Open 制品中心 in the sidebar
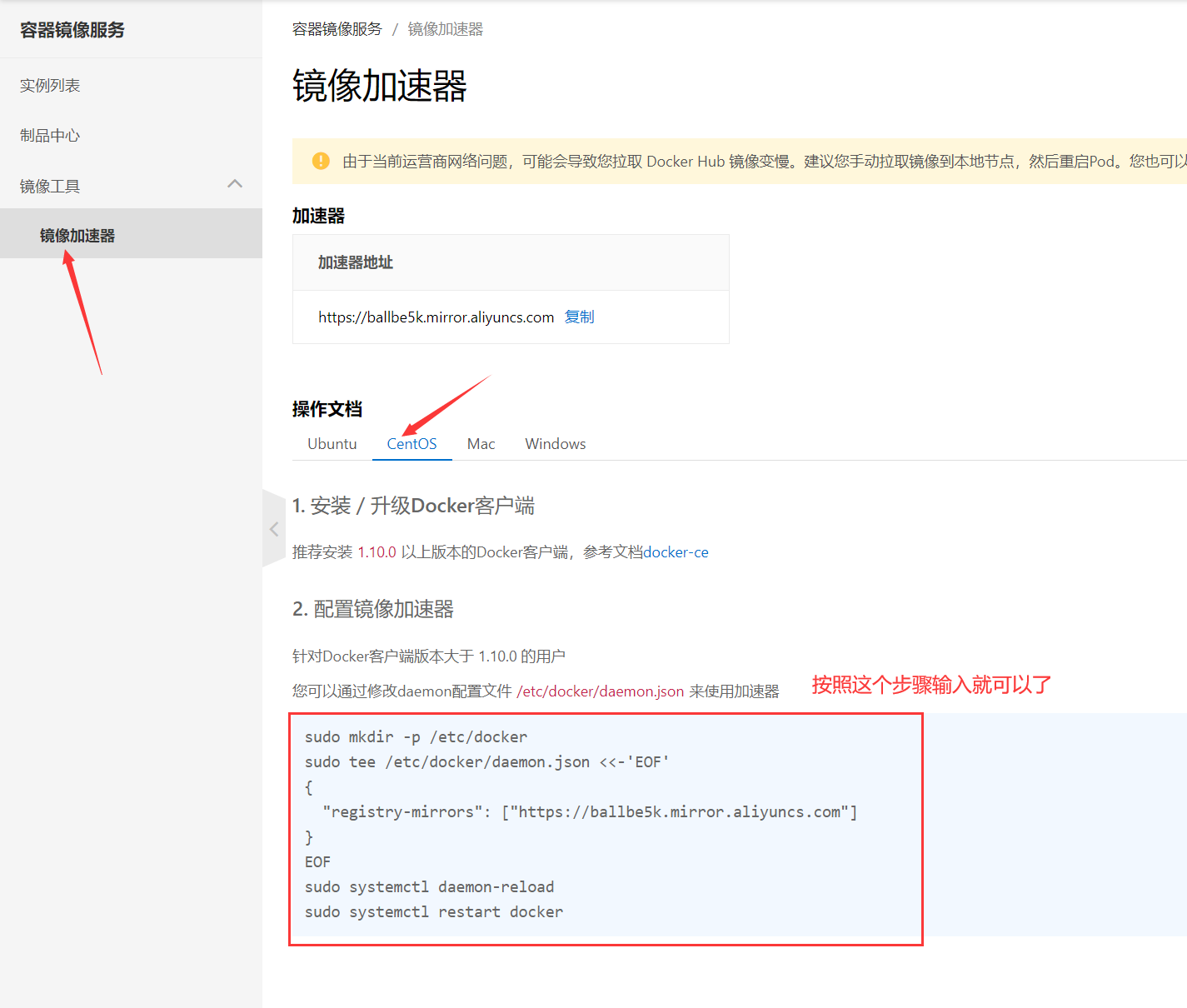1187x1008 pixels. click(x=50, y=136)
